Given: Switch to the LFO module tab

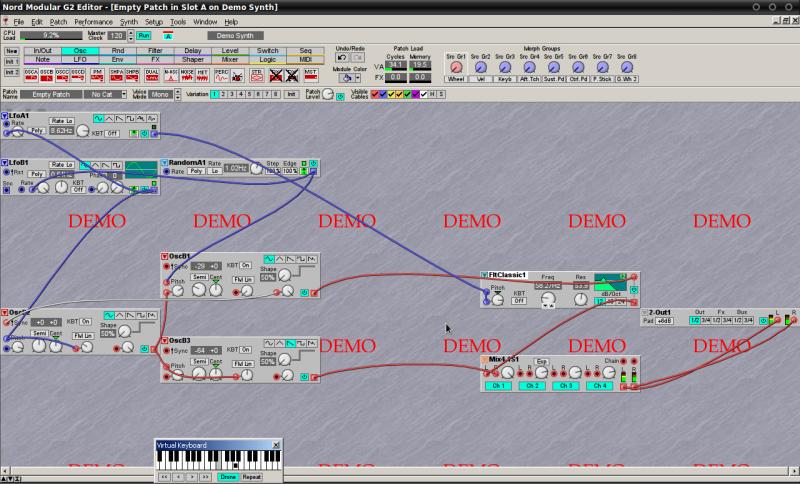Looking at the screenshot, I should [80, 59].
